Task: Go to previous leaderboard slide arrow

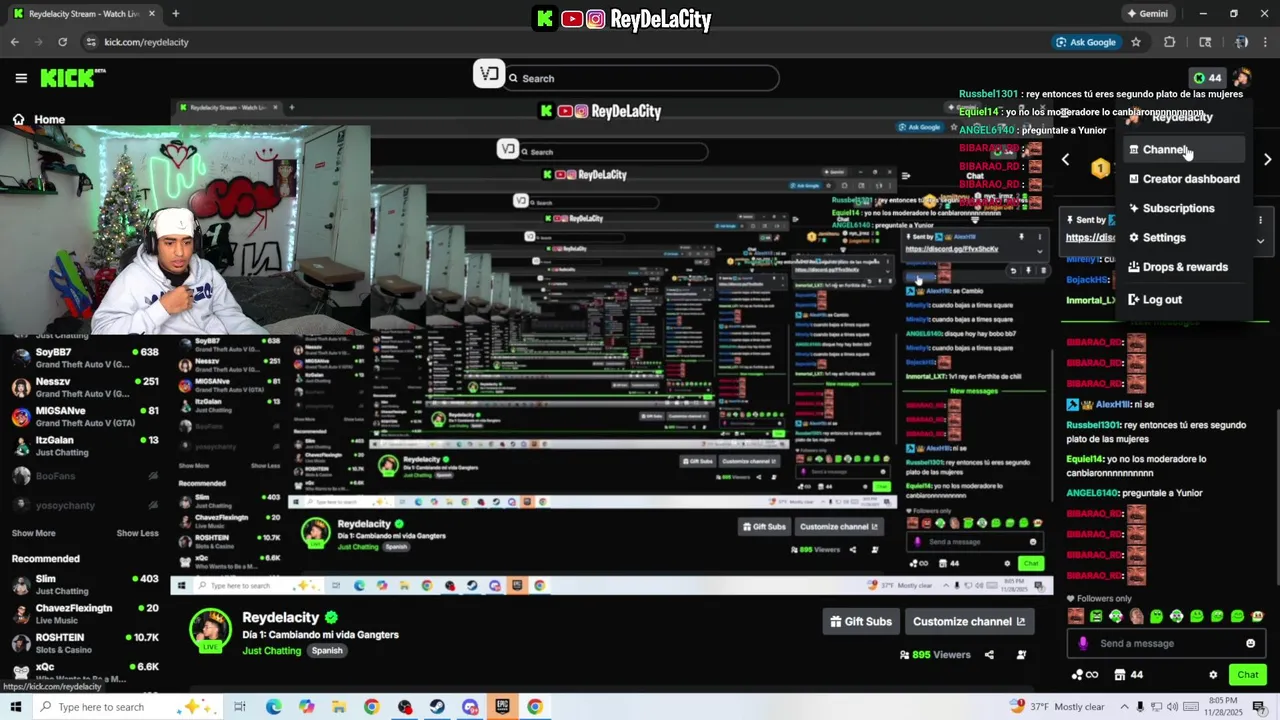Action: click(1065, 160)
